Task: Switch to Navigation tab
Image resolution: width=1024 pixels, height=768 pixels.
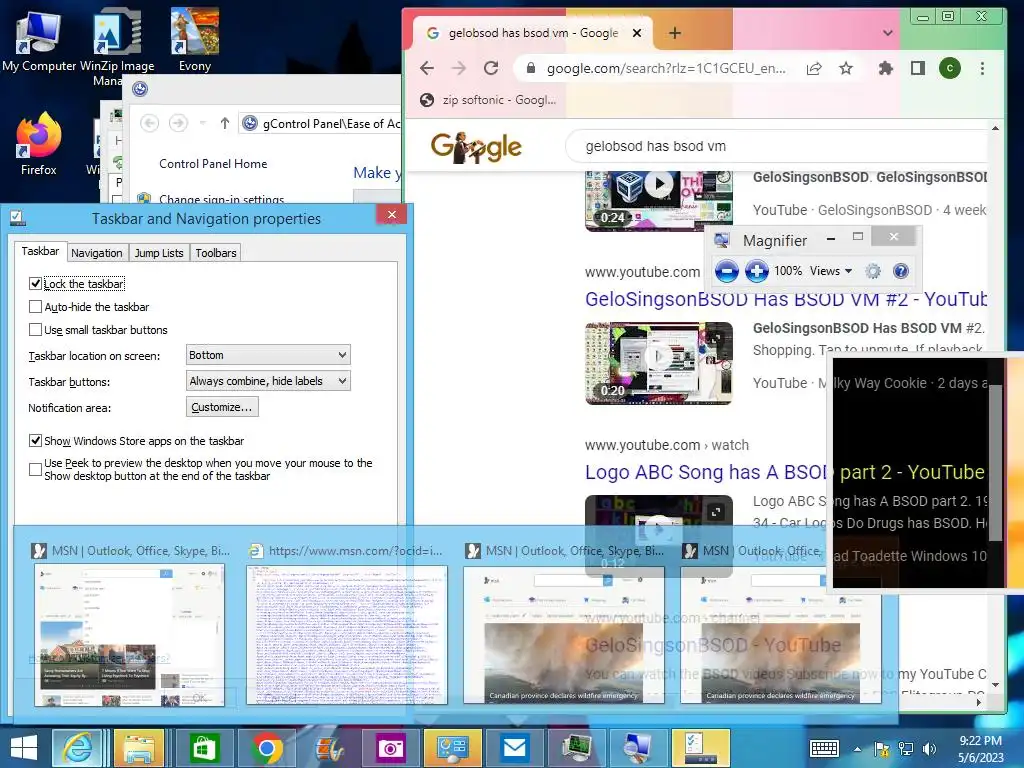Action: (x=97, y=253)
